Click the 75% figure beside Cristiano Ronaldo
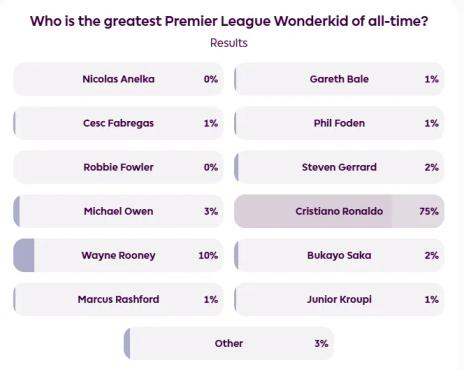 (x=429, y=211)
